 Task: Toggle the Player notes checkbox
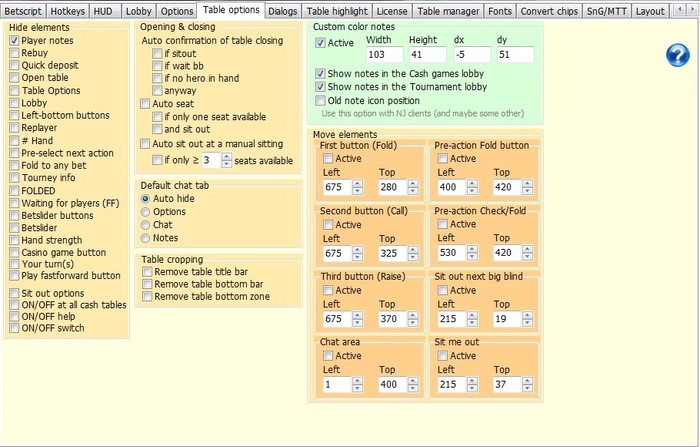click(x=15, y=41)
